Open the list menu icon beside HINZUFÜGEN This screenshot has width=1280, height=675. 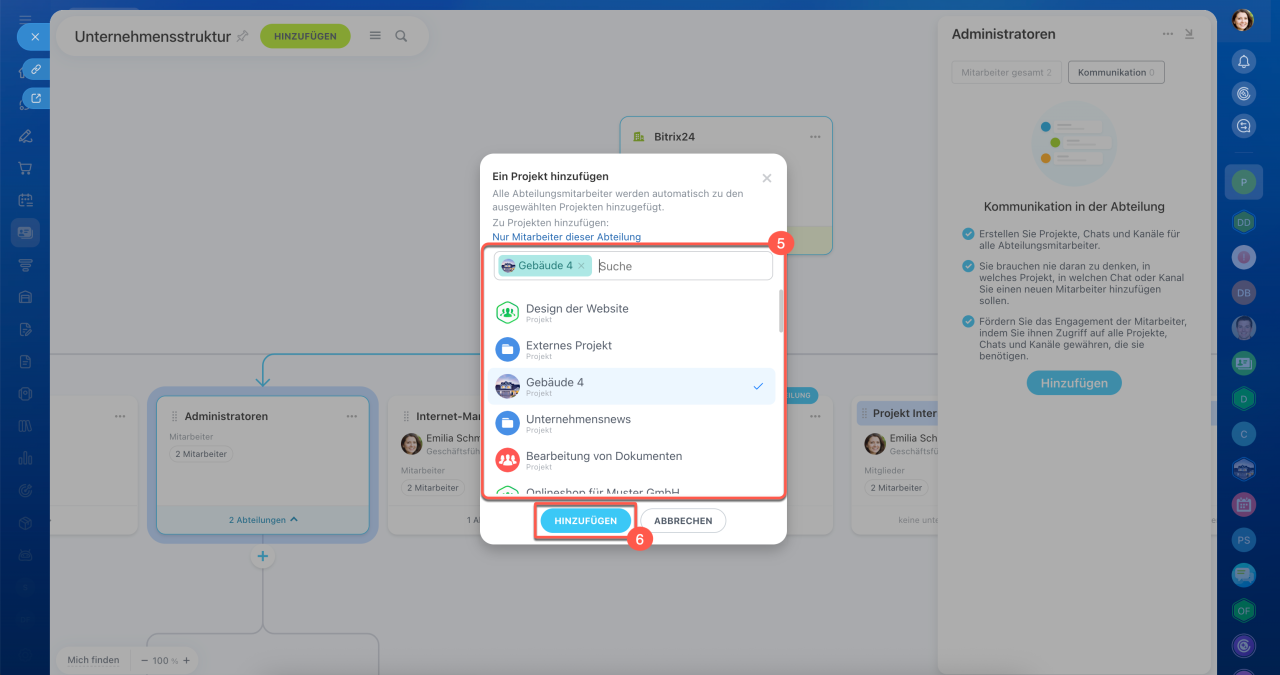(375, 35)
